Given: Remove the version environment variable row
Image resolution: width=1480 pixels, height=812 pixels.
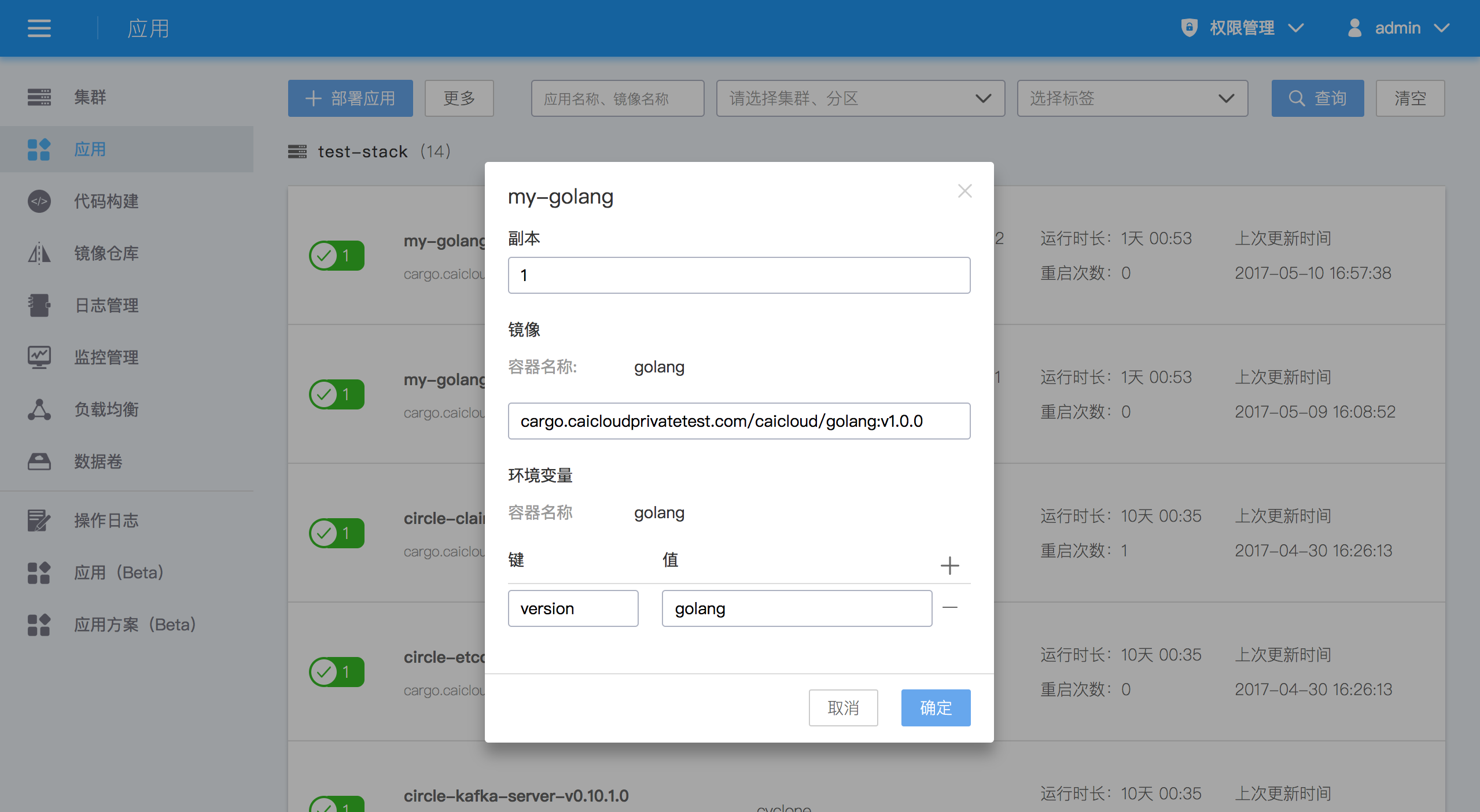Looking at the screenshot, I should pyautogui.click(x=949, y=607).
